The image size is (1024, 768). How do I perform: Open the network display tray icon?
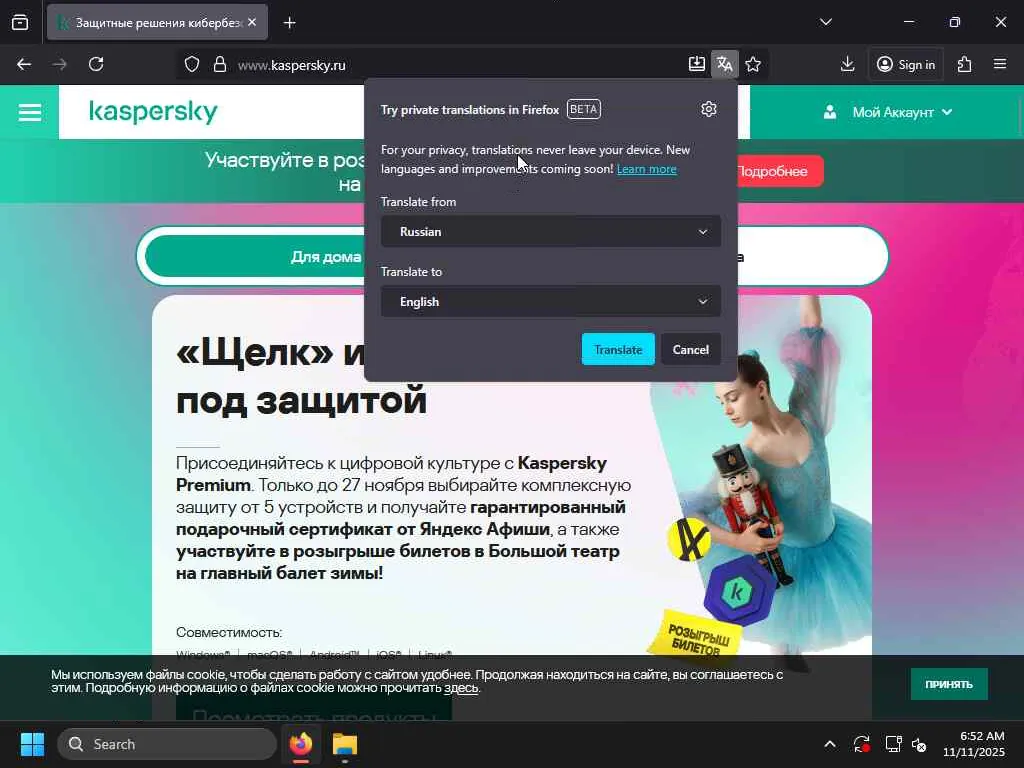pos(893,744)
